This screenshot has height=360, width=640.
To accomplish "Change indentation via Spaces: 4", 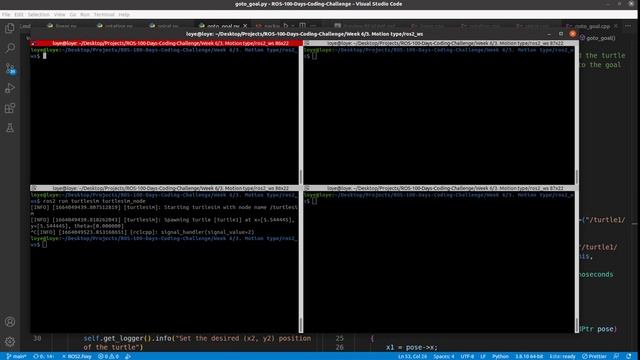I will (444, 356).
